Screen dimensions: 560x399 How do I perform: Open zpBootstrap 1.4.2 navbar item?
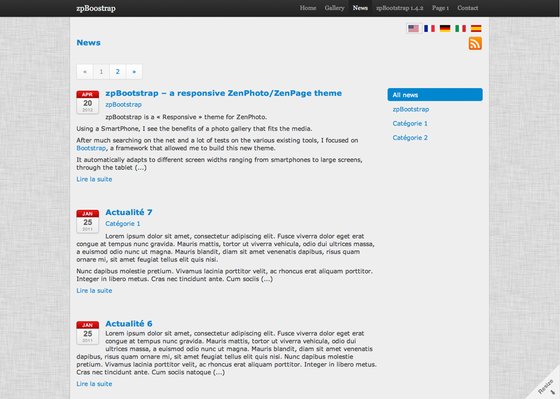click(x=400, y=8)
